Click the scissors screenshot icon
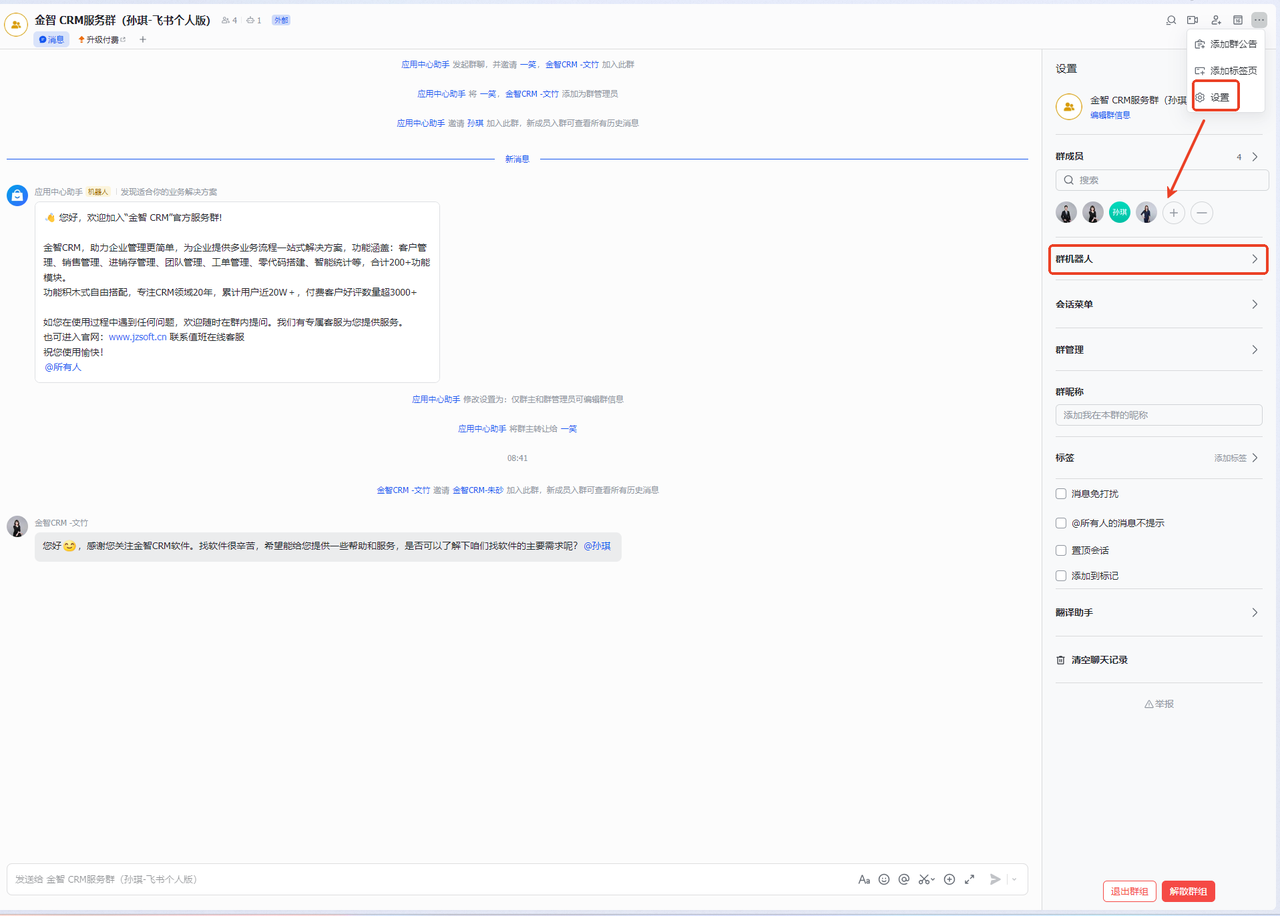 (x=923, y=879)
